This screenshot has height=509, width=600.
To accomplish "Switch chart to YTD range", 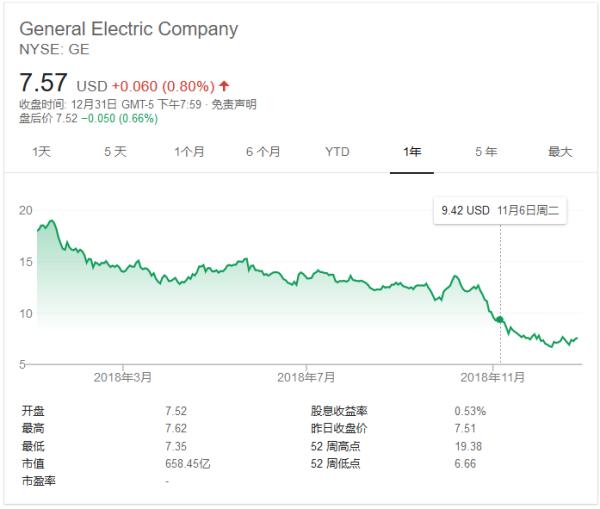I will click(x=337, y=152).
